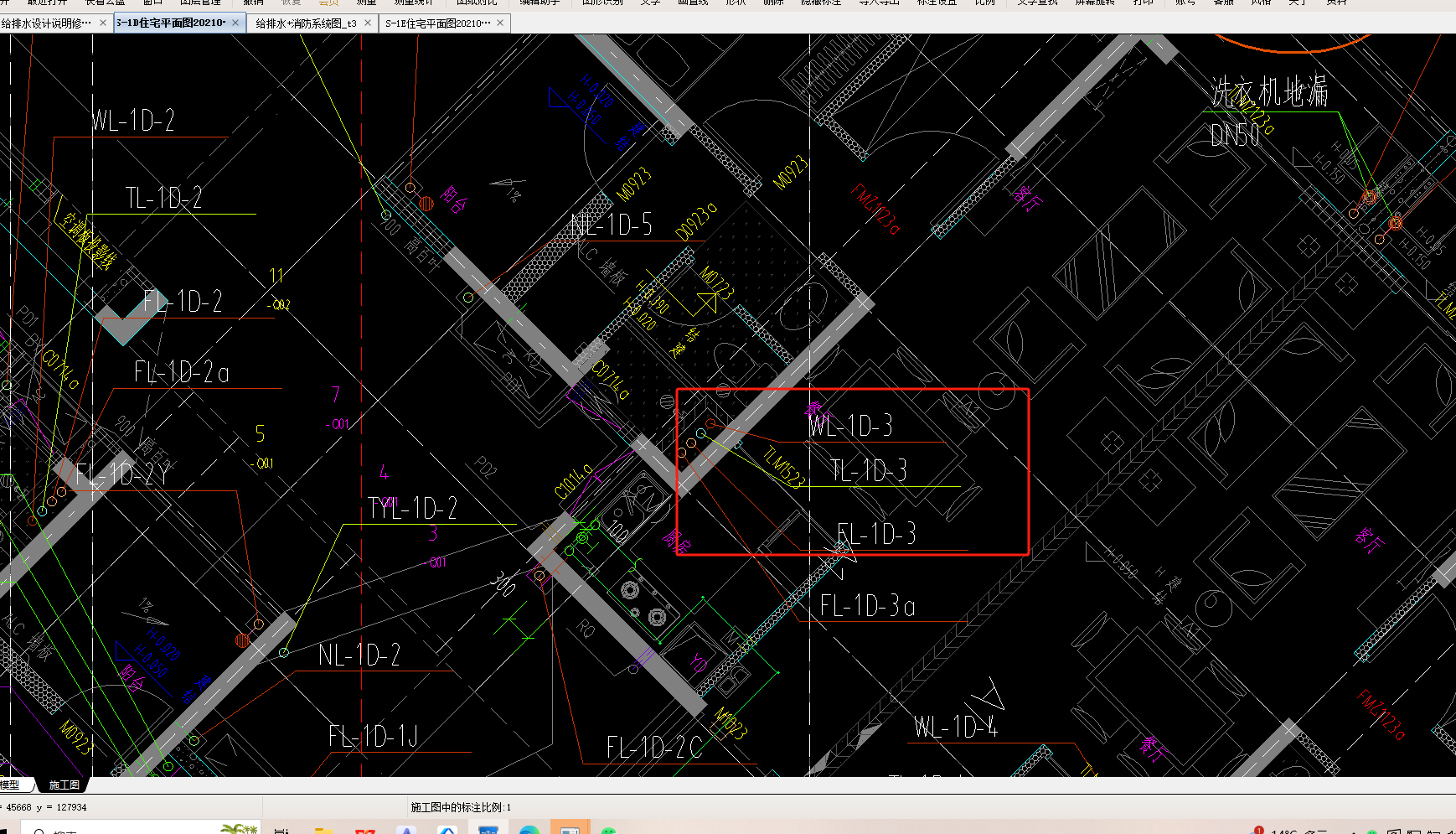
Task: Select the TL-1D-2 pipe label
Action: 164,199
